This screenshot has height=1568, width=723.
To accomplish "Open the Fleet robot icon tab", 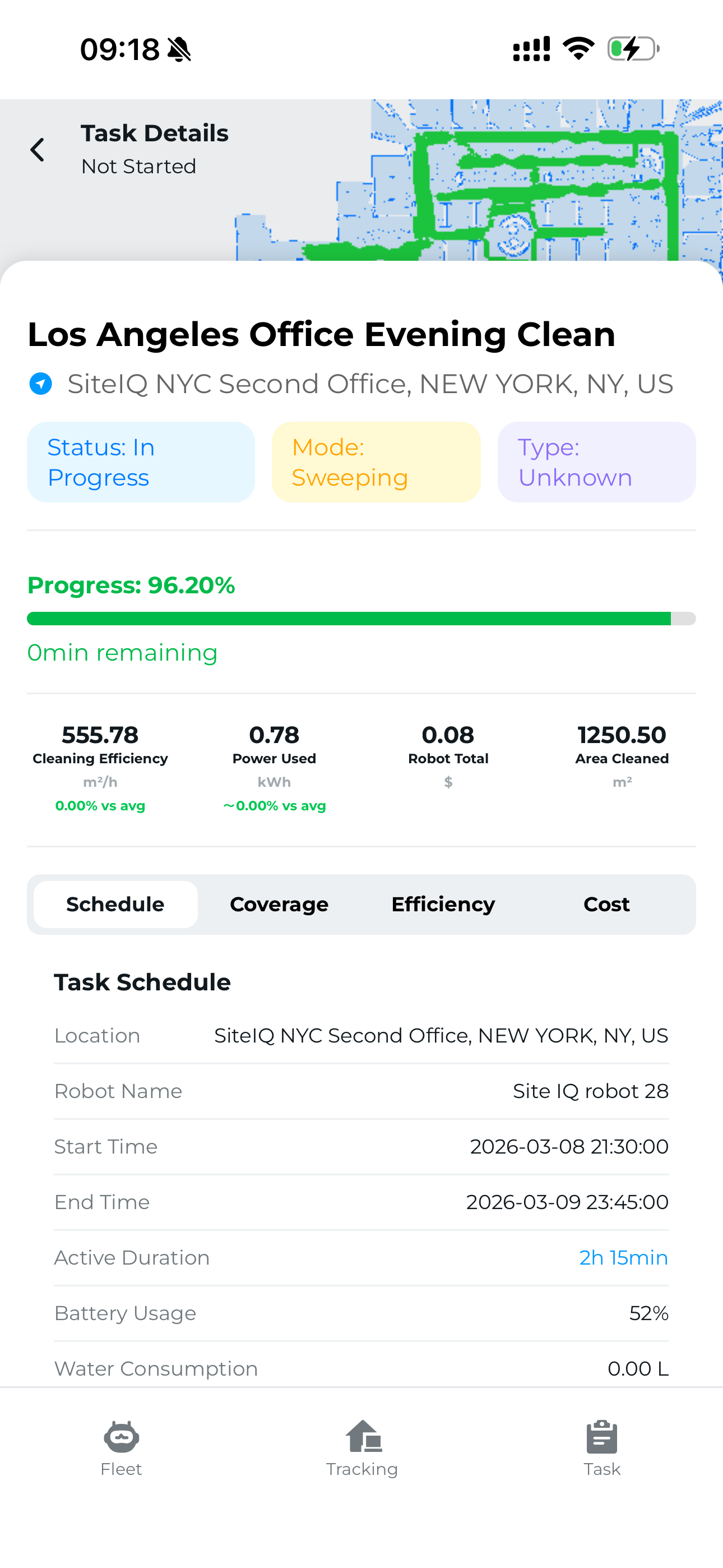I will pos(121,1449).
